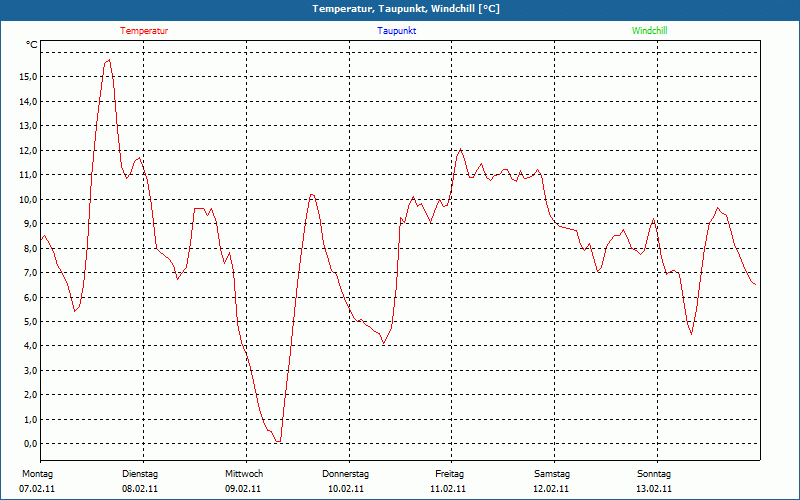
Task: Click the Freitag day label
Action: 449,474
